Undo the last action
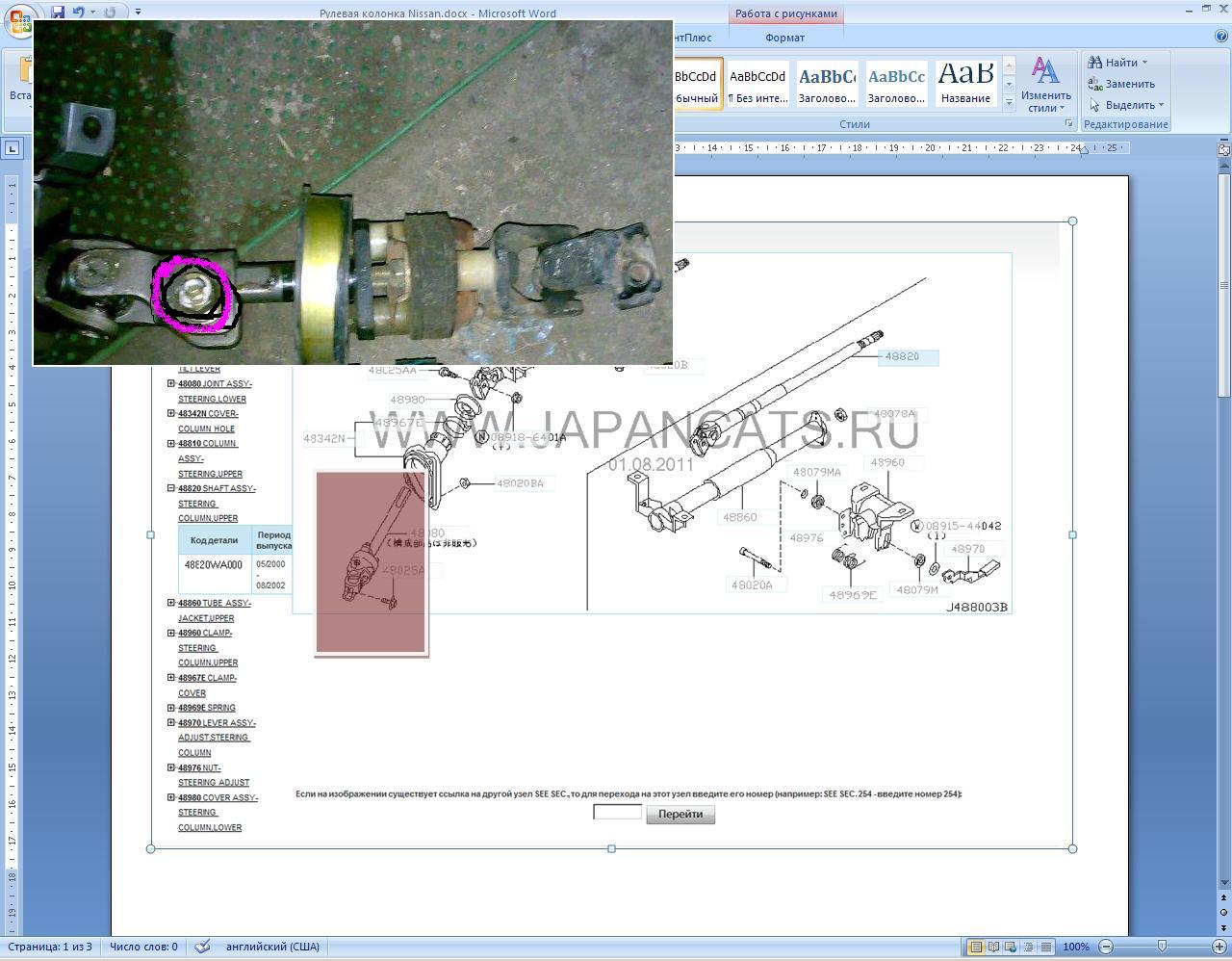Viewport: 1232px width, 961px height. pyautogui.click(x=78, y=12)
